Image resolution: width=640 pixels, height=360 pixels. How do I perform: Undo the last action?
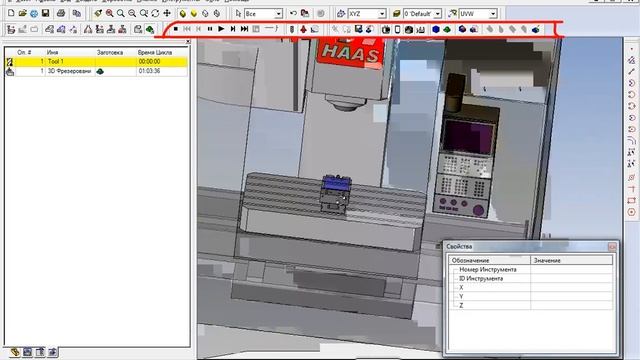click(293, 13)
